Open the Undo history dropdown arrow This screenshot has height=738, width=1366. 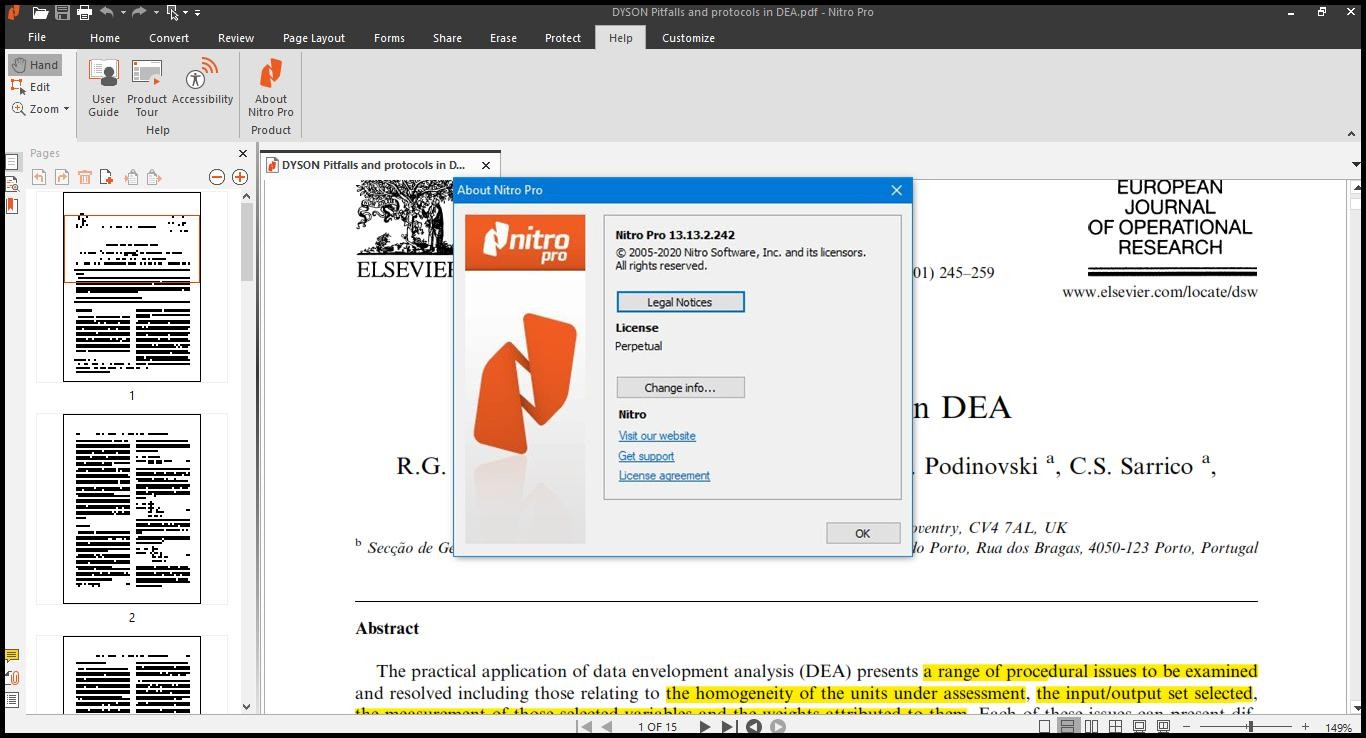click(123, 13)
